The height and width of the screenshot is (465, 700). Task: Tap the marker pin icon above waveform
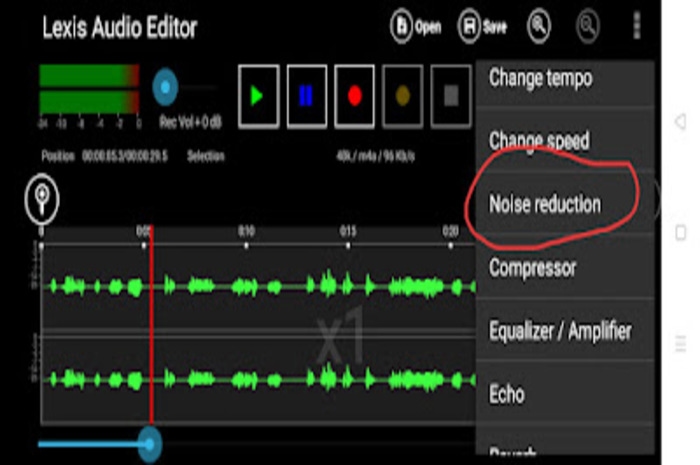tap(42, 199)
